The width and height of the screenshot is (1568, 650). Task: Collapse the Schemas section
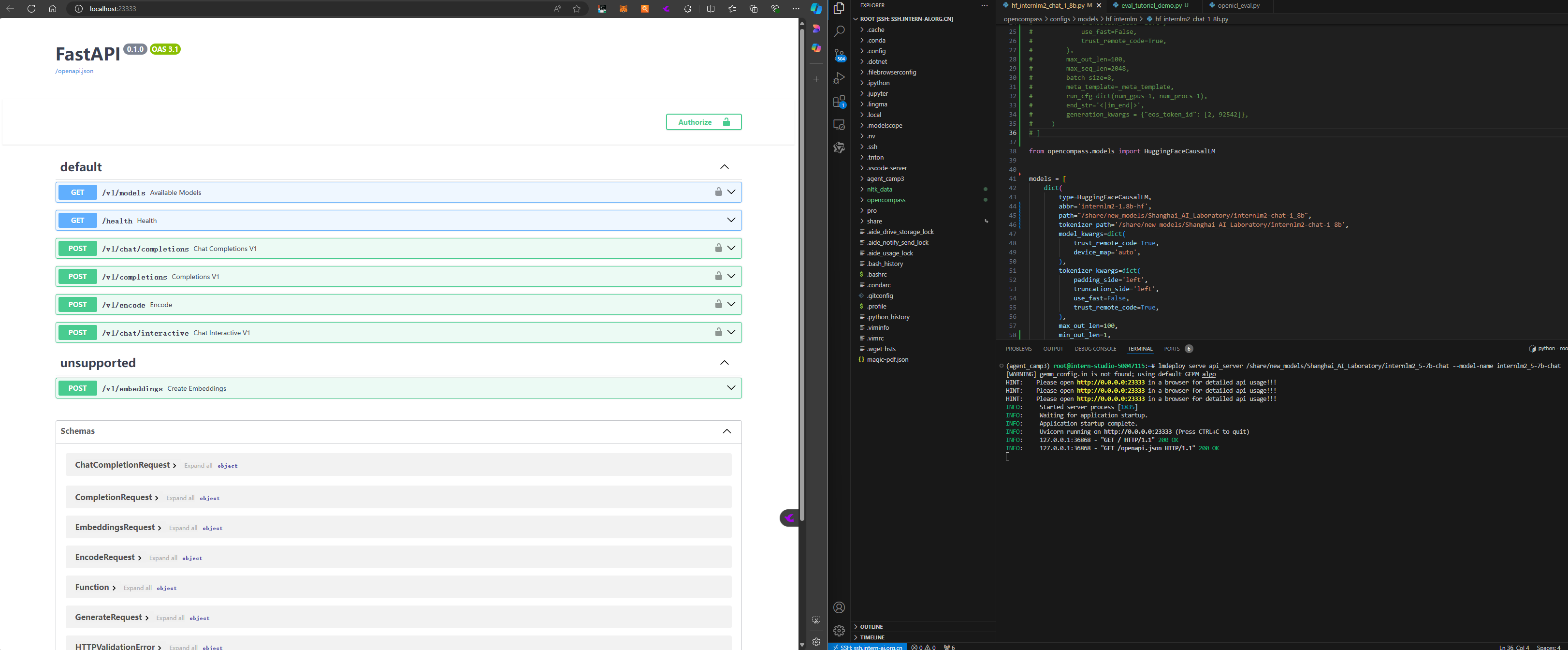[x=727, y=431]
